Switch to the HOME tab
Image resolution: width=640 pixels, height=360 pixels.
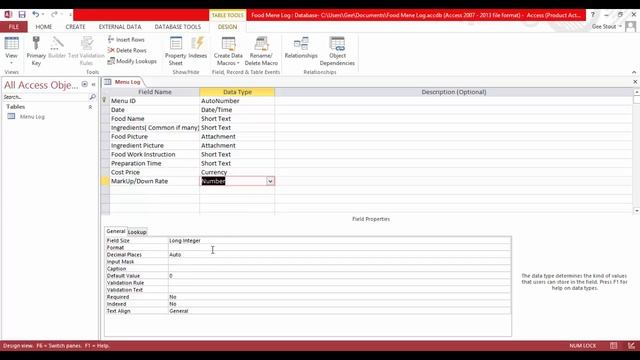44,27
